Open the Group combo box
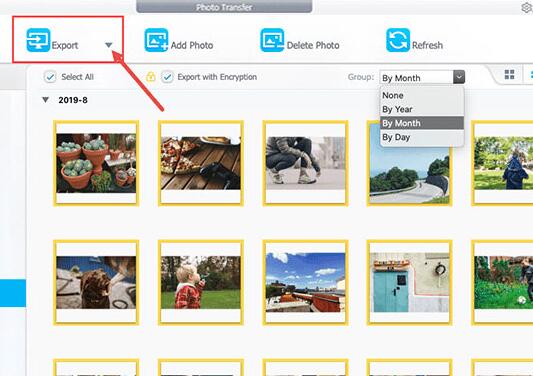 coord(422,77)
